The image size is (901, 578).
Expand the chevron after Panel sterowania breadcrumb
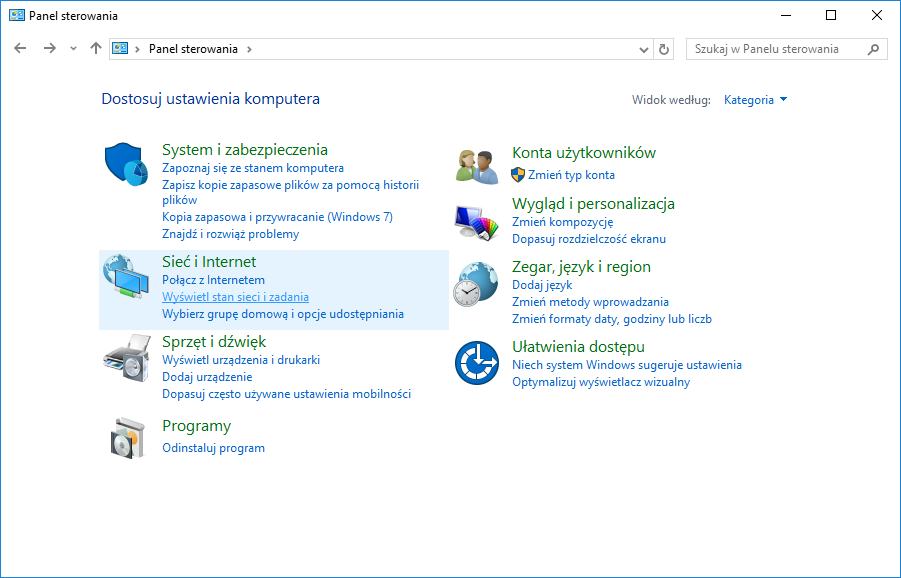249,49
